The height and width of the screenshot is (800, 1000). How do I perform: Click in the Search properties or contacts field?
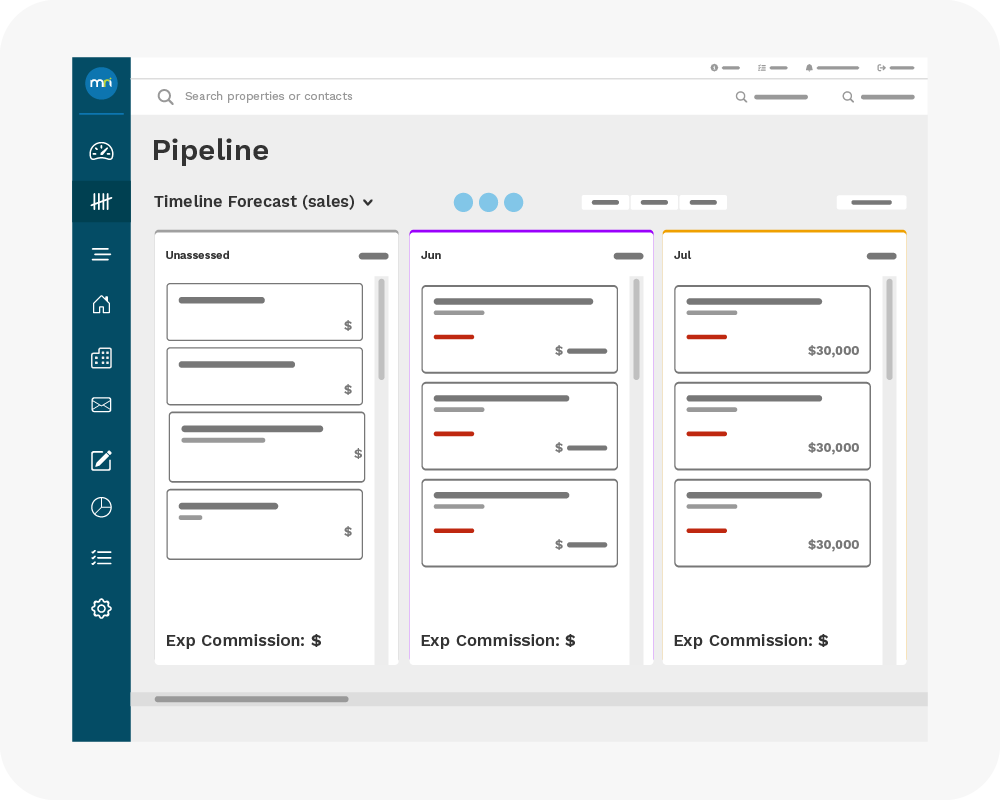[x=400, y=97]
